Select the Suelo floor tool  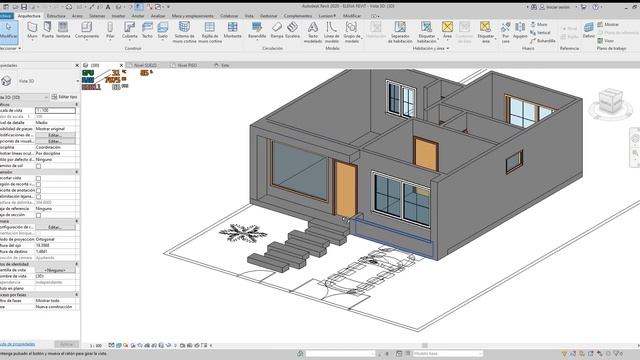tap(162, 30)
